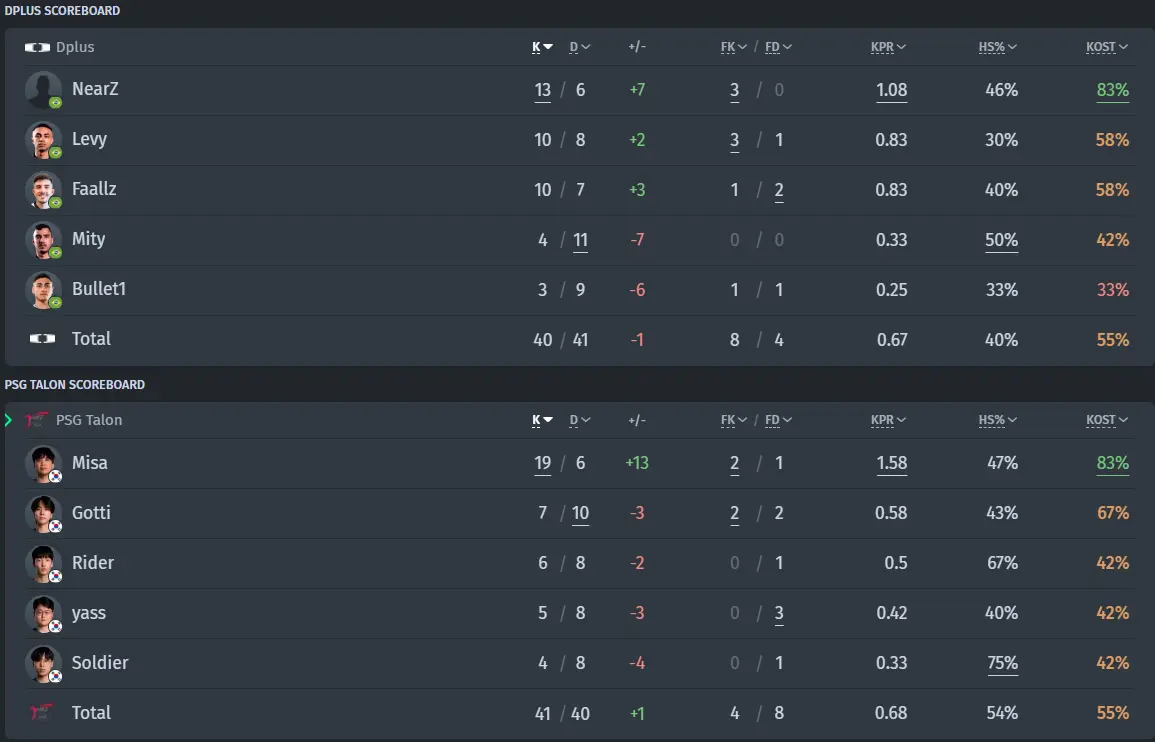Sort Dplus scoreboard by K column
This screenshot has height=742, width=1155.
click(x=542, y=47)
